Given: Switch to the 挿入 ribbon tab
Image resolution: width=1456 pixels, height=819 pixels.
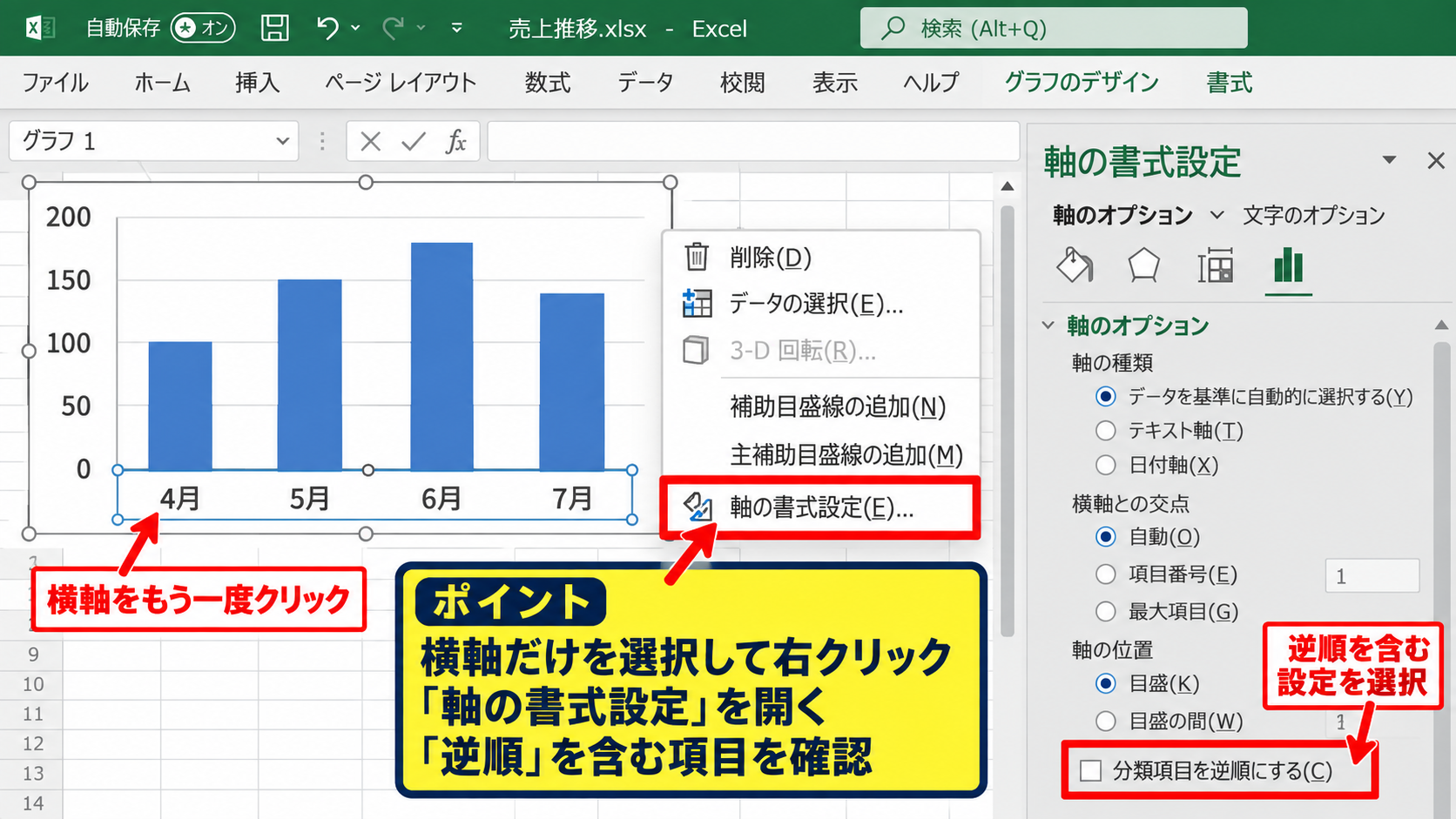Looking at the screenshot, I should [x=257, y=83].
